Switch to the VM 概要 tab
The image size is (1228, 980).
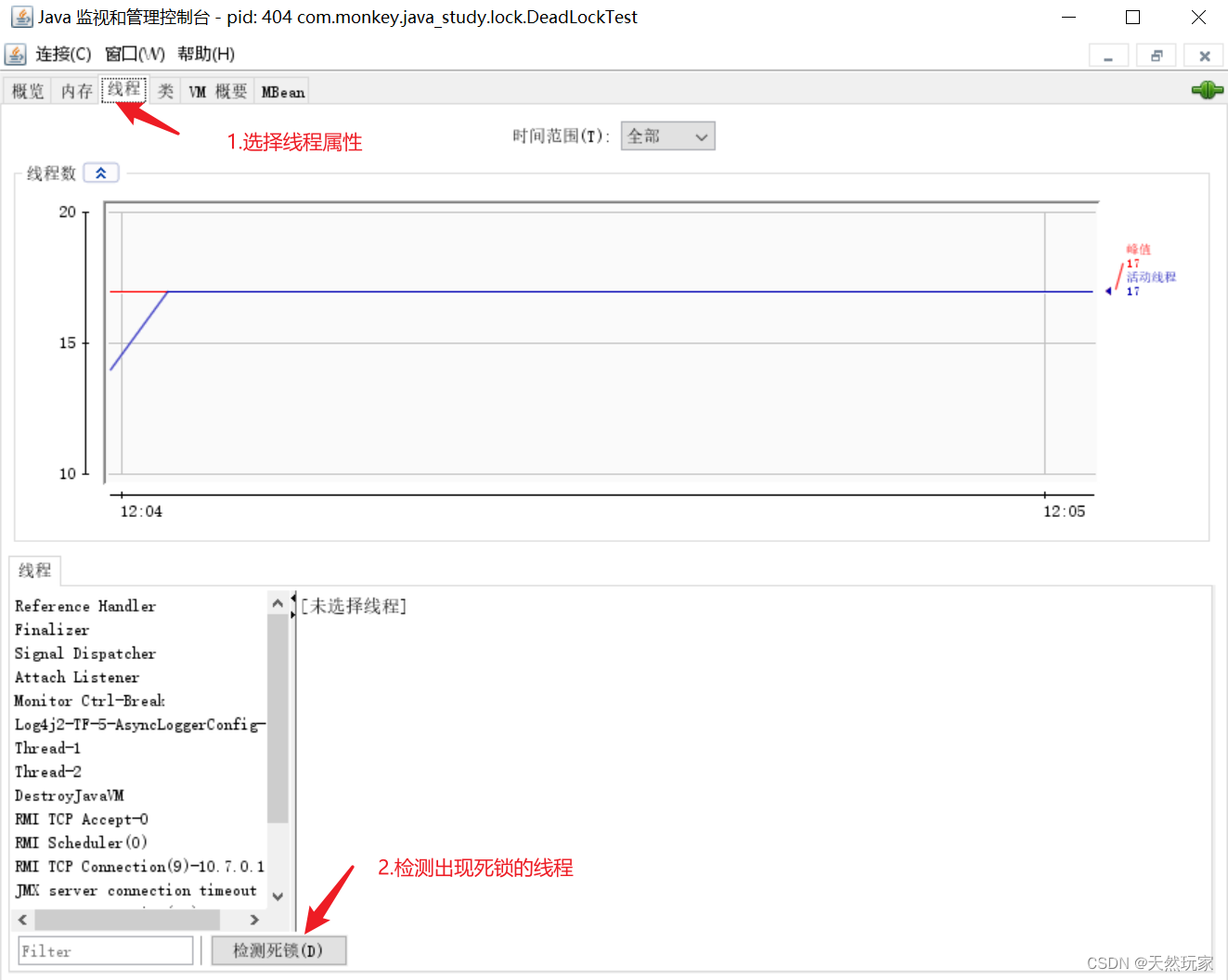click(x=218, y=91)
